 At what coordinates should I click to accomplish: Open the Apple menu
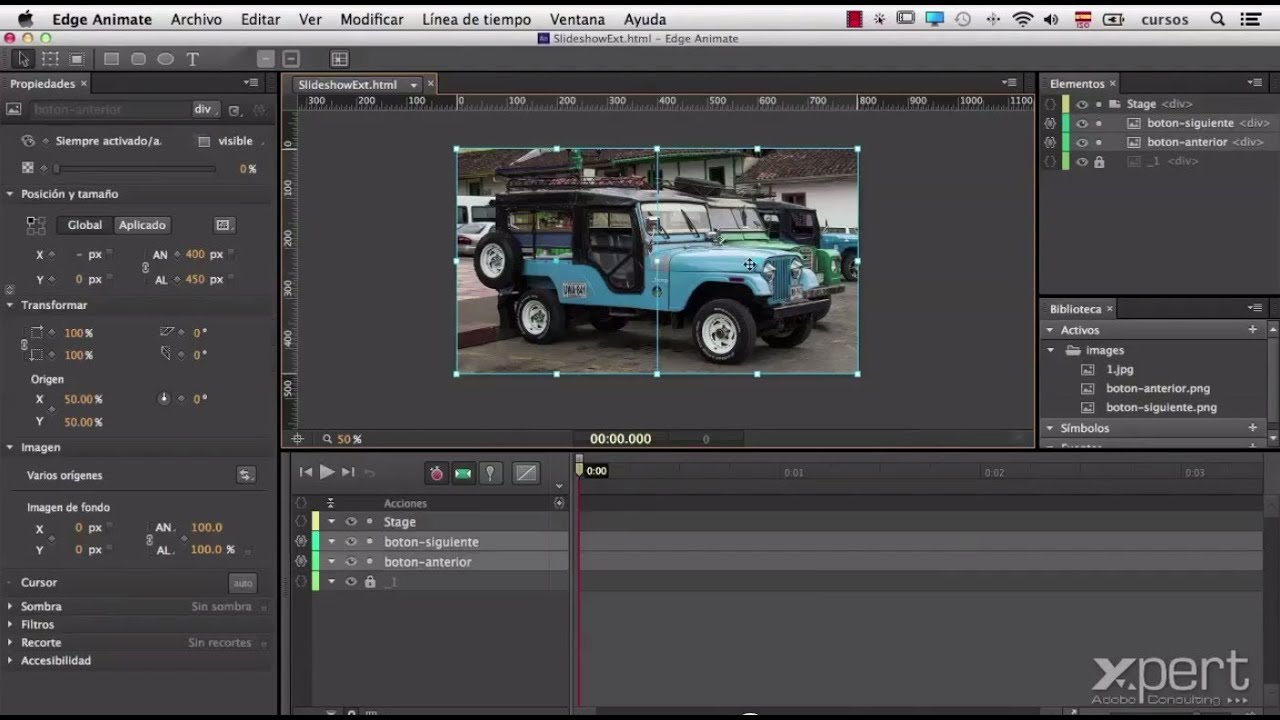tap(25, 19)
